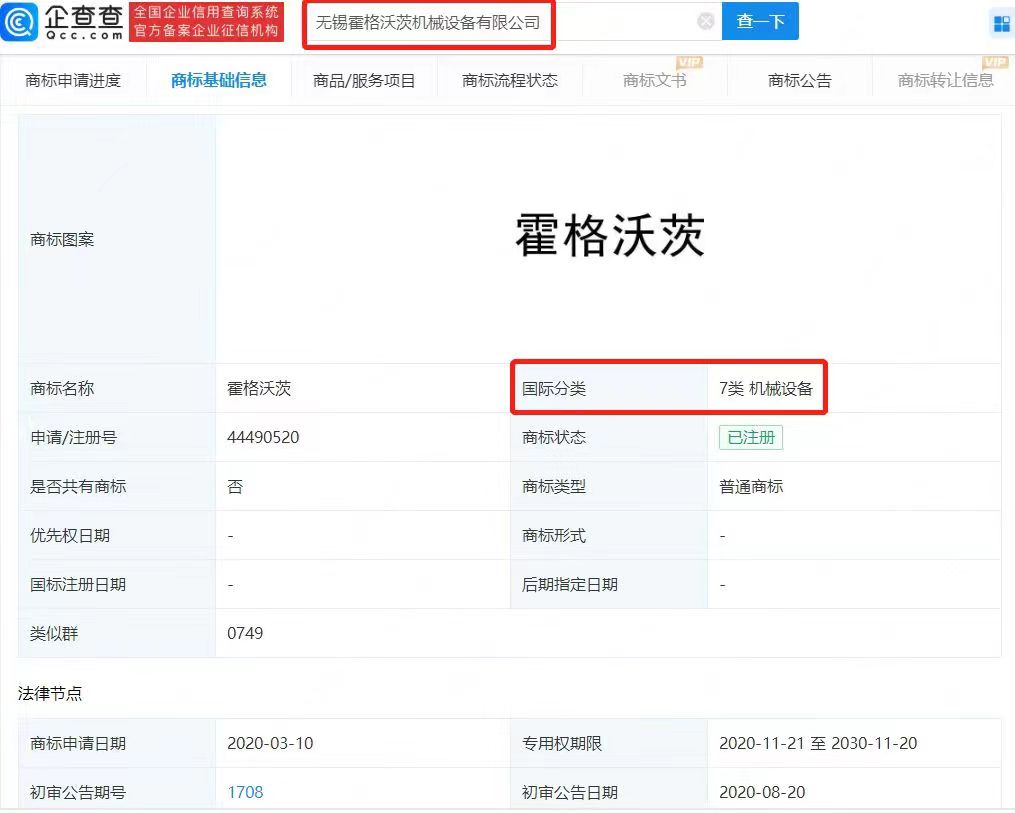Open the VIP 商标转让信息 tab
1015x813 pixels.
click(x=946, y=80)
